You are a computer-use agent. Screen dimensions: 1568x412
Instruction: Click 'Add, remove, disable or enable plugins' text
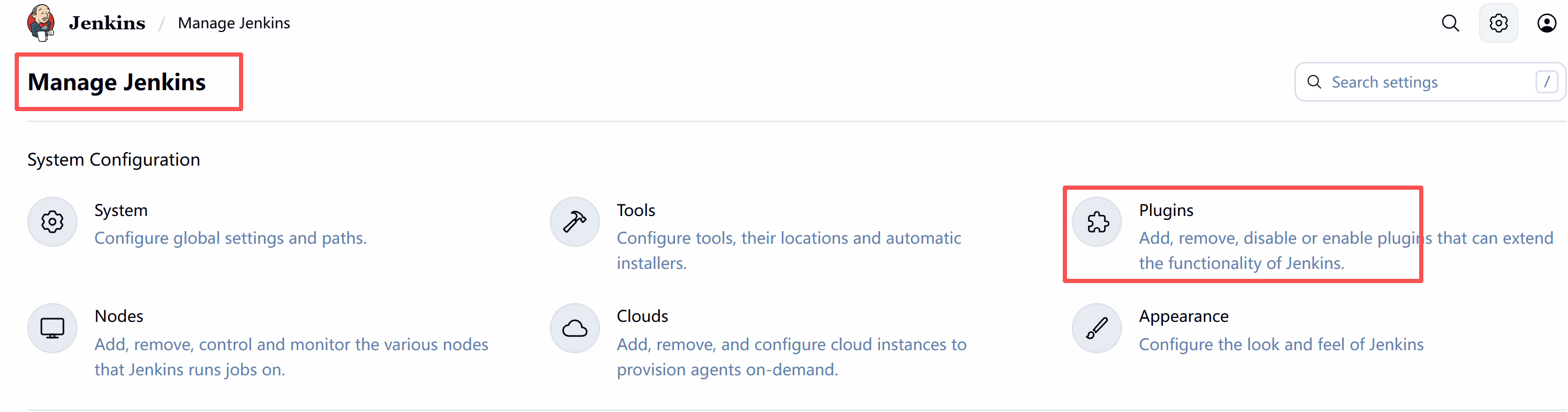click(1346, 250)
